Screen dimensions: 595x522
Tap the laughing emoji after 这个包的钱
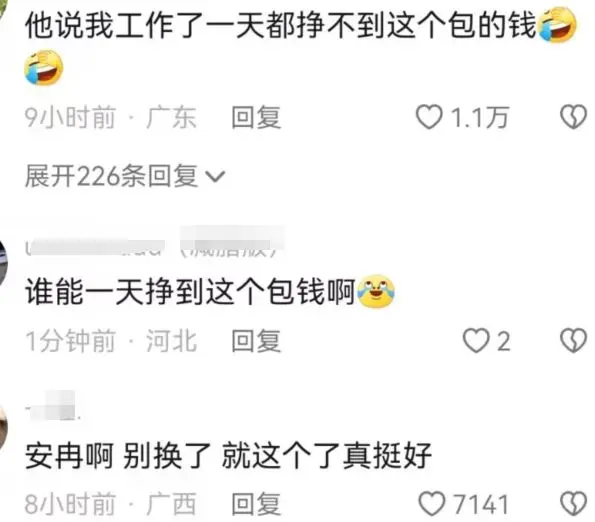point(557,25)
